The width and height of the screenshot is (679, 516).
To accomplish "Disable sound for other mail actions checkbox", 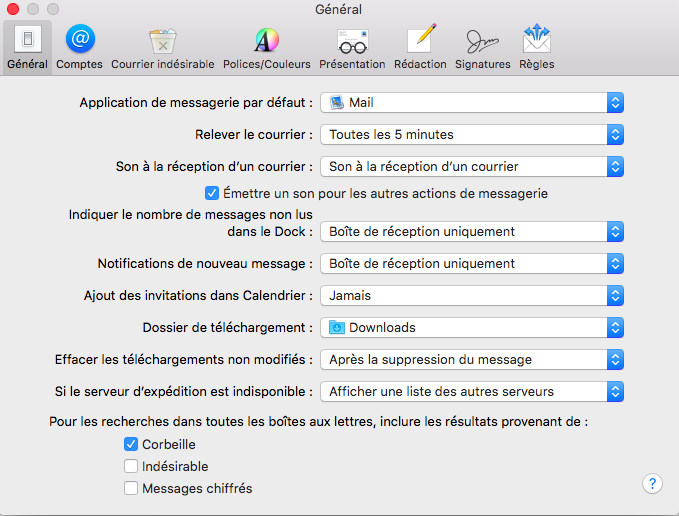I will coord(211,193).
